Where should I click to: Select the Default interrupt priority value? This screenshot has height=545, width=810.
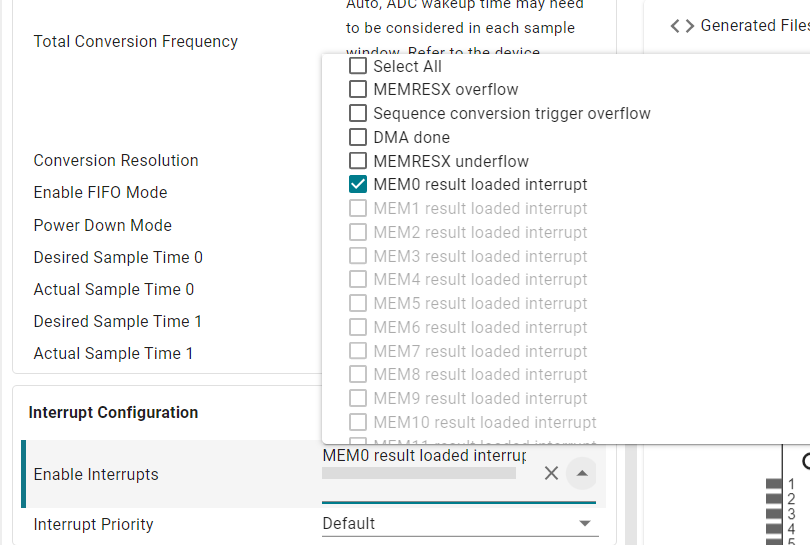click(349, 524)
